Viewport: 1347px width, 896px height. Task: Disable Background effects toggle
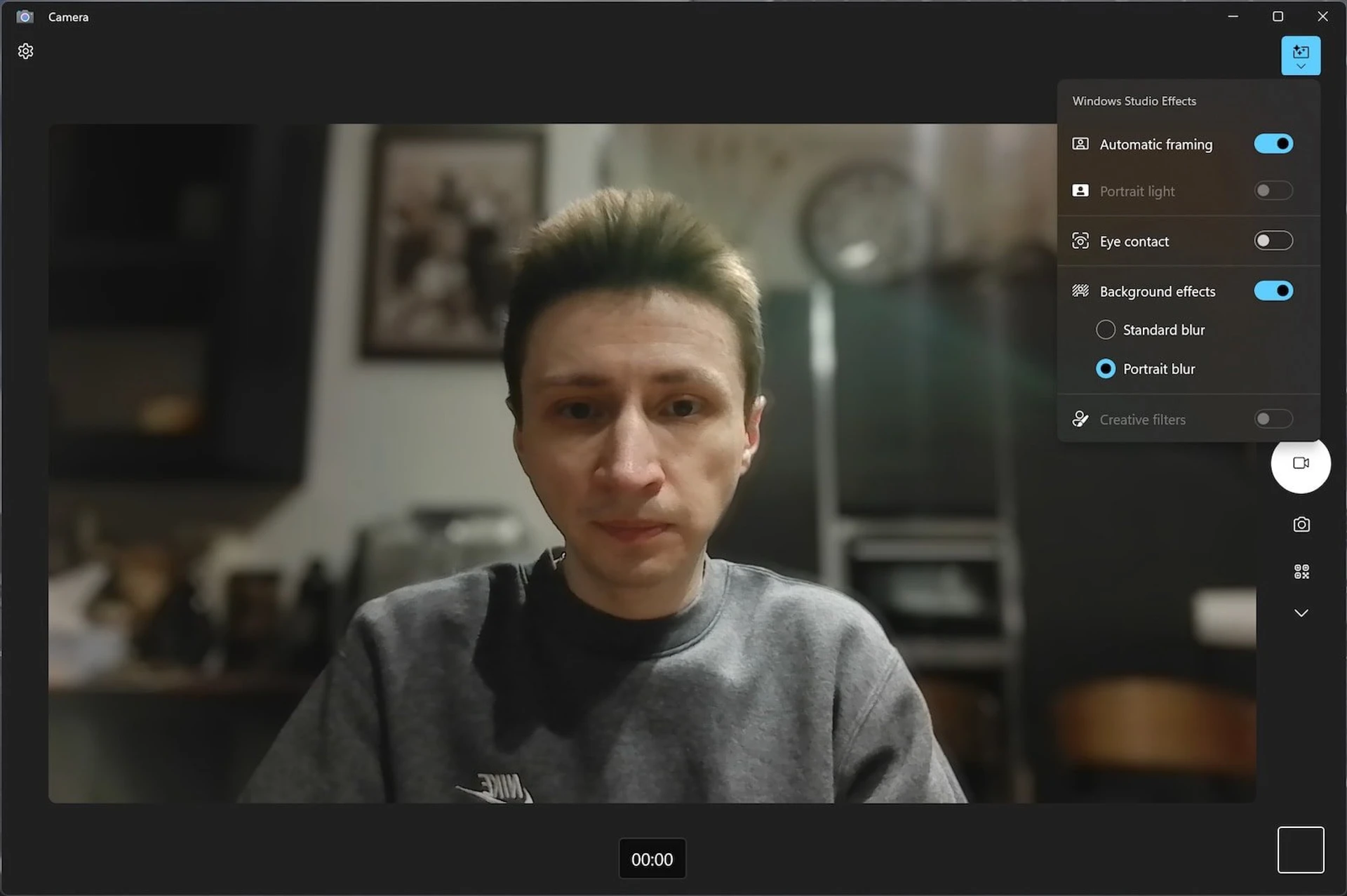click(x=1273, y=291)
